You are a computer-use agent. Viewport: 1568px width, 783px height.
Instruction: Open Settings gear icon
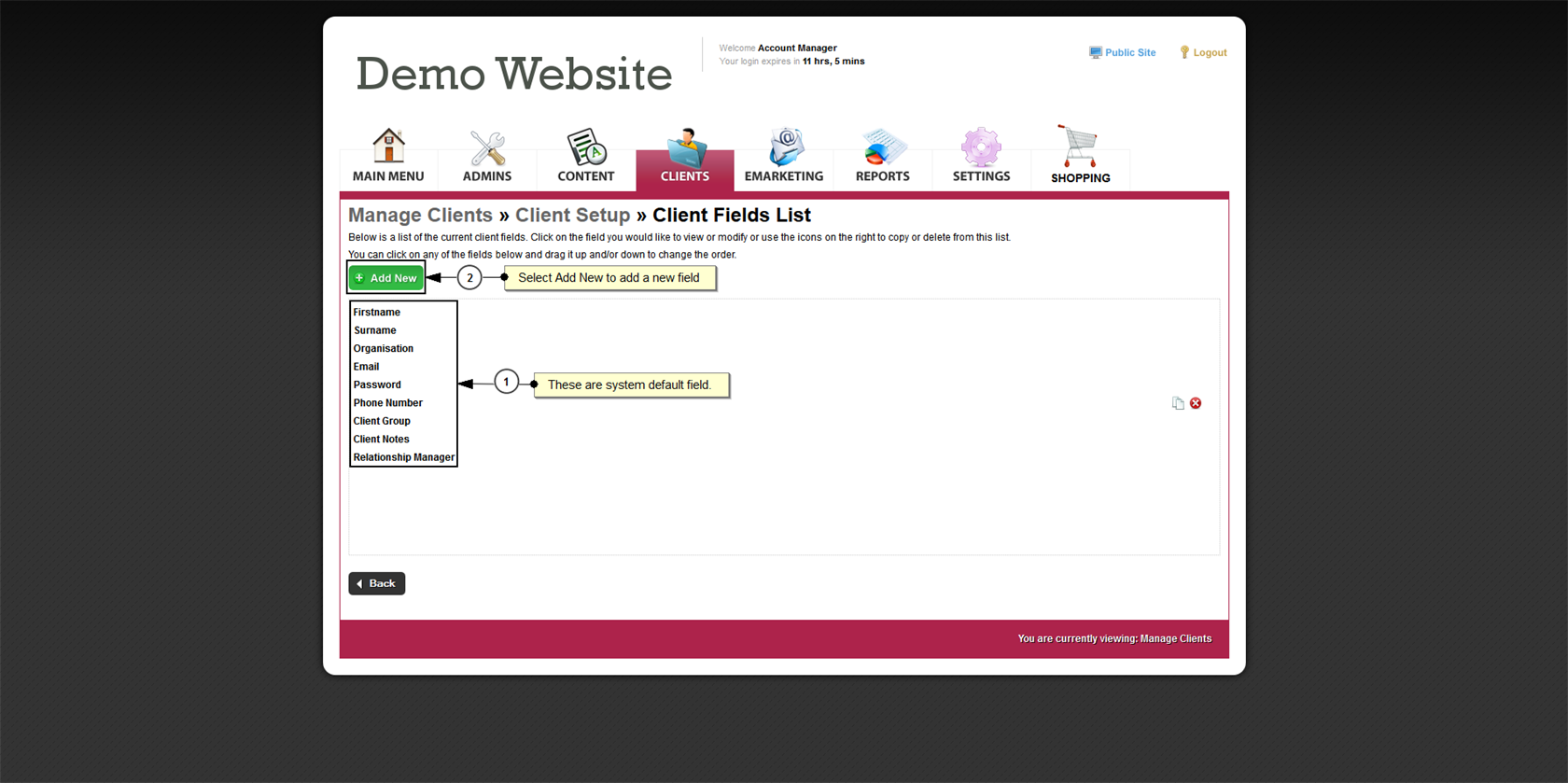click(981, 147)
